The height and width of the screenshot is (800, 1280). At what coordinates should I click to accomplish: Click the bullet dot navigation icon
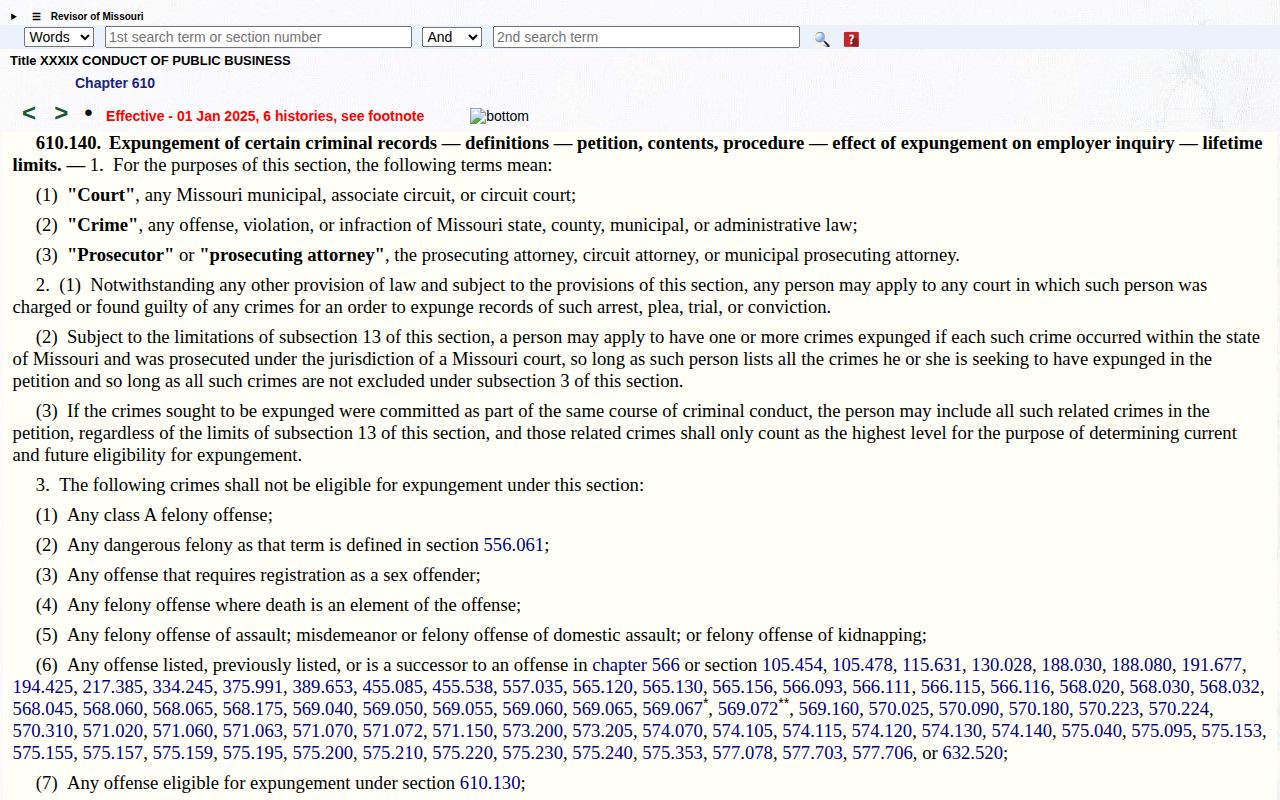click(x=88, y=113)
